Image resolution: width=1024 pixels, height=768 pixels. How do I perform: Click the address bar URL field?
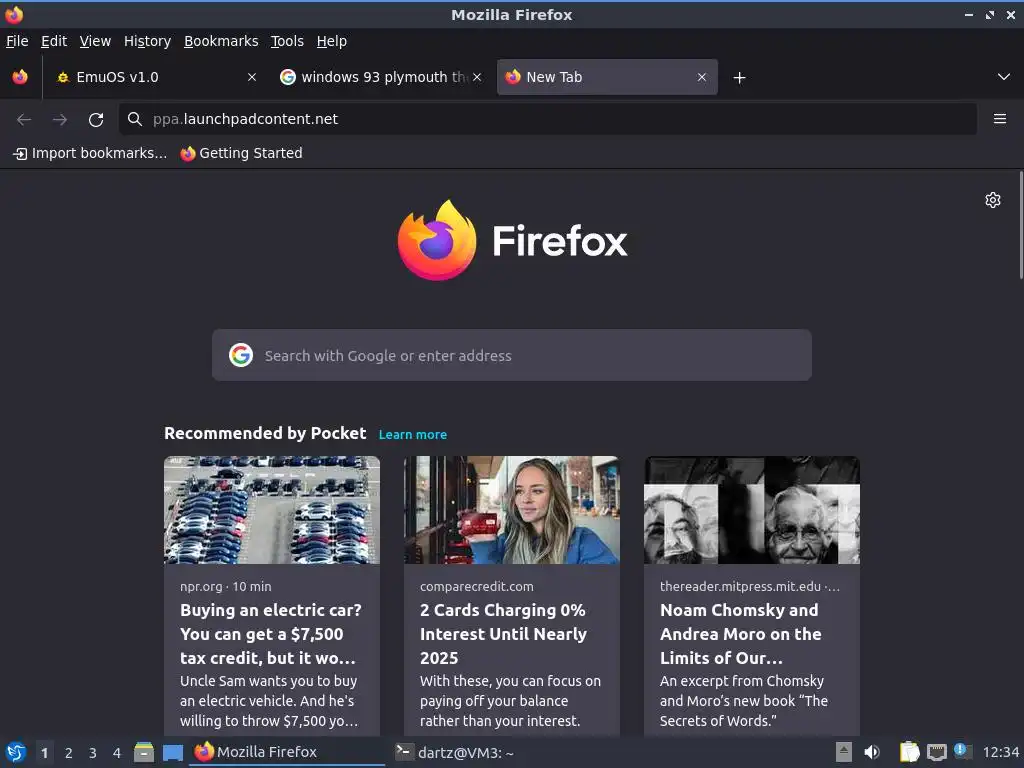pyautogui.click(x=548, y=119)
